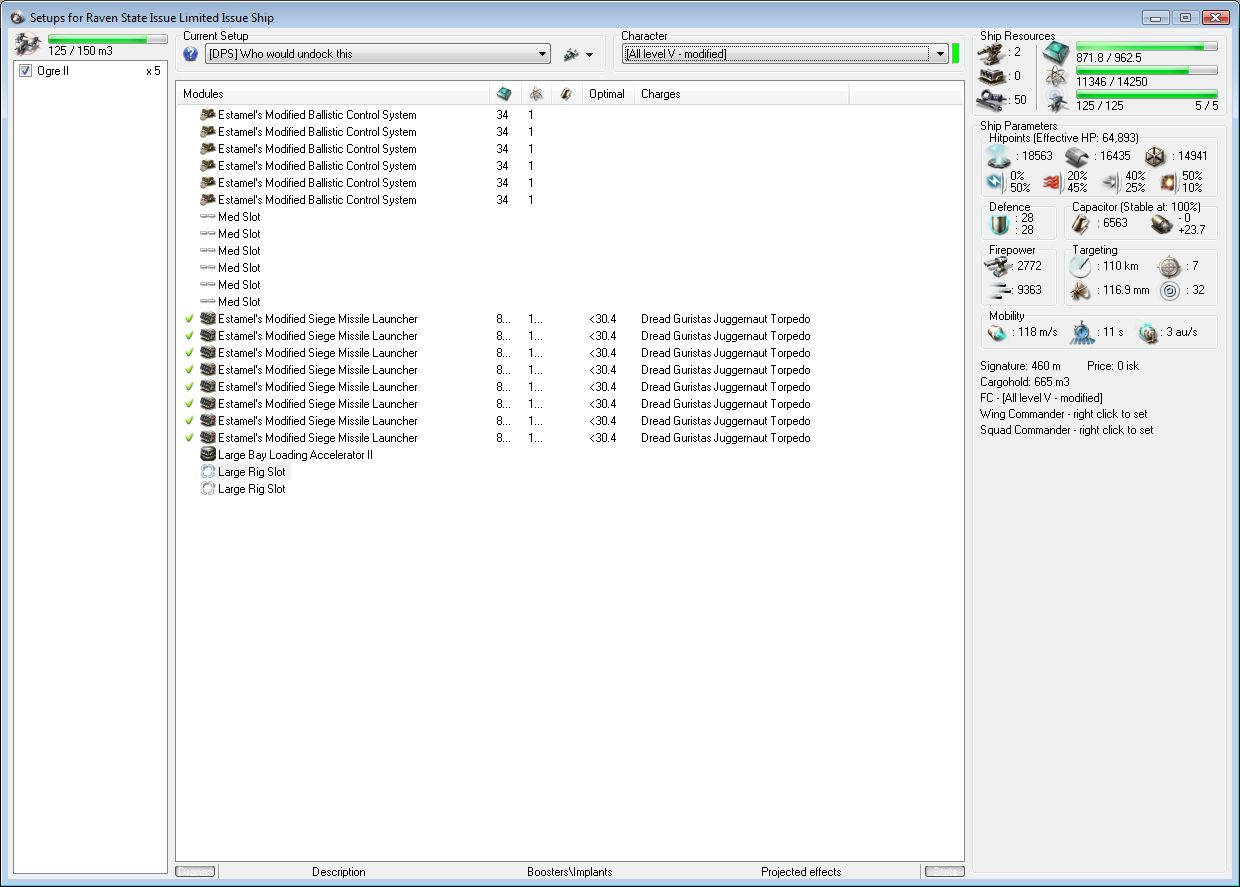Click the Firepower DPS icon showing 2772
This screenshot has width=1240, height=887.
(998, 266)
